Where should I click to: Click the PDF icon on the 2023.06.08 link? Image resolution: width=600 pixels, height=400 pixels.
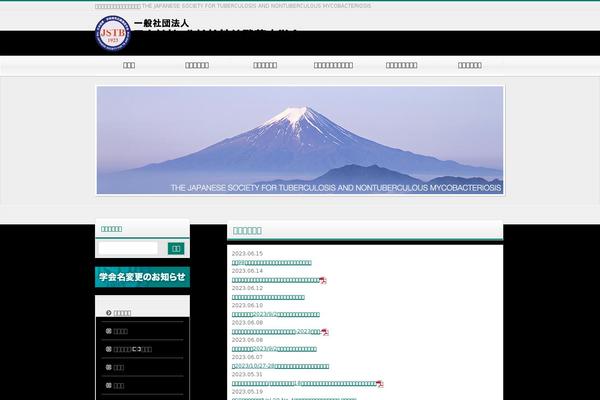(x=325, y=332)
